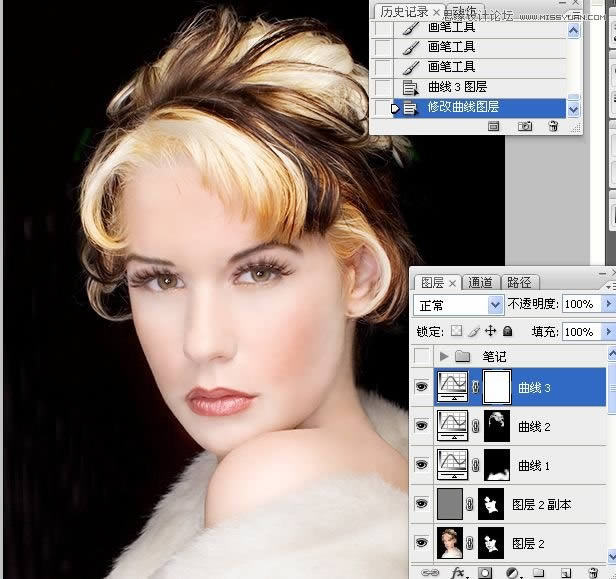Screen dimensions: 616x579
Task: Click the lock transparent pixels icon
Action: tap(456, 331)
